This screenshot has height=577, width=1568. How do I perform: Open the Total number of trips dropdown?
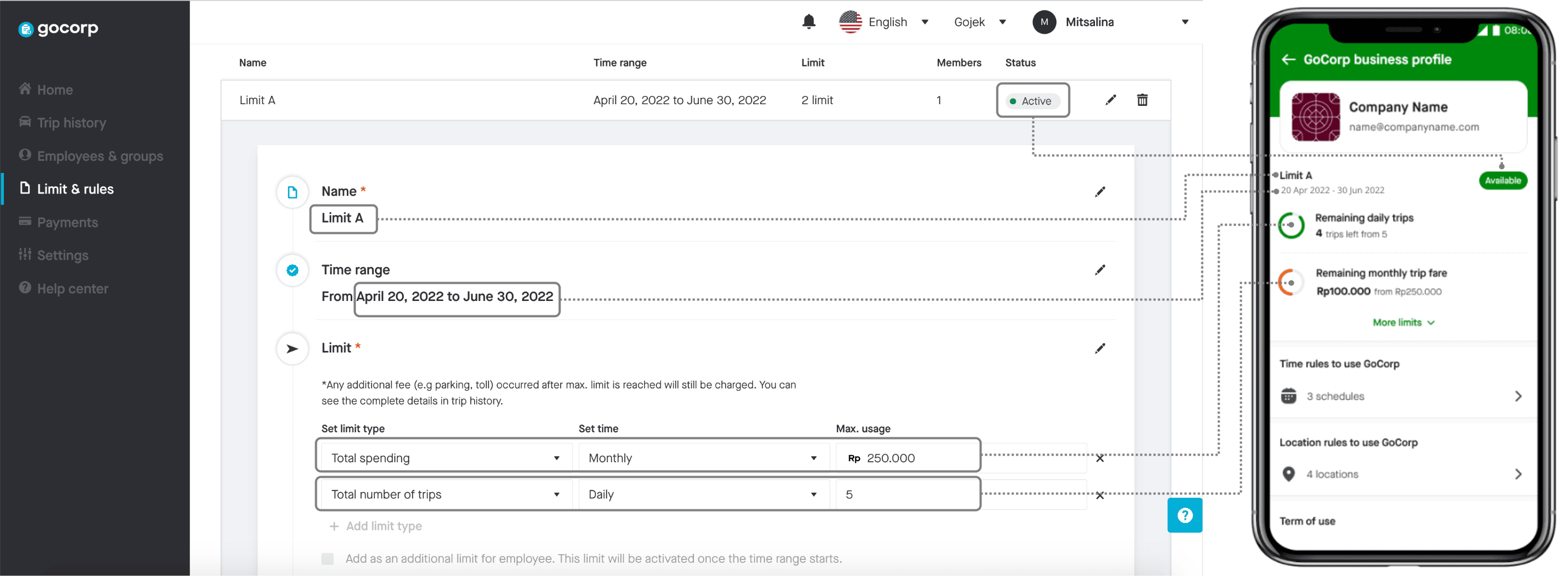(445, 495)
